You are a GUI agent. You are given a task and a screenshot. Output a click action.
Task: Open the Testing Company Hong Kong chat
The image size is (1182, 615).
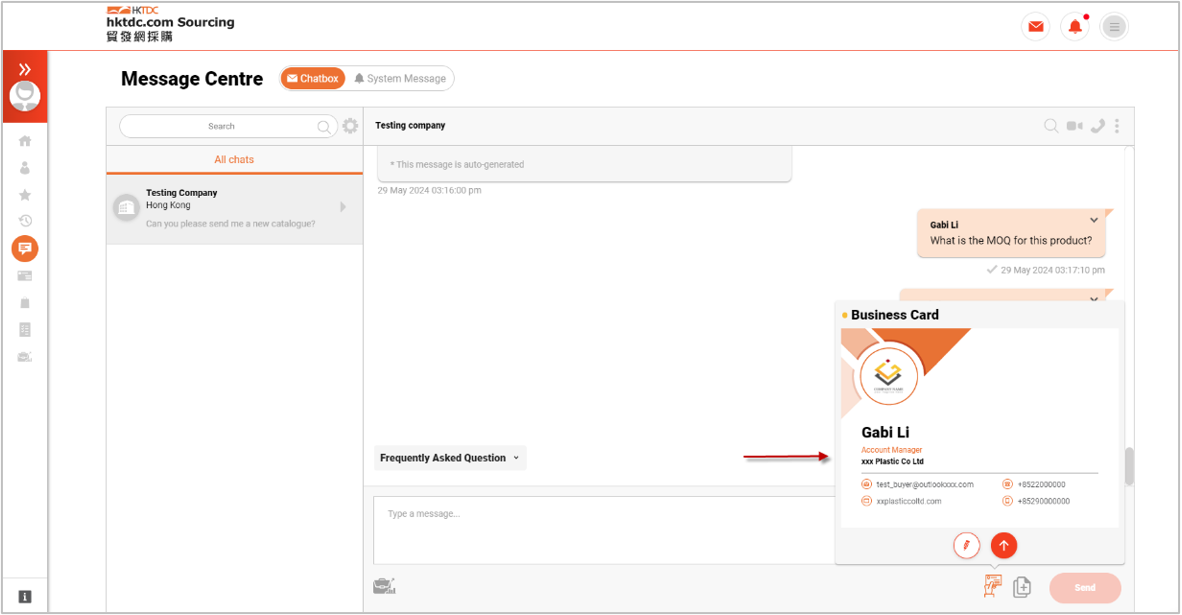[234, 209]
